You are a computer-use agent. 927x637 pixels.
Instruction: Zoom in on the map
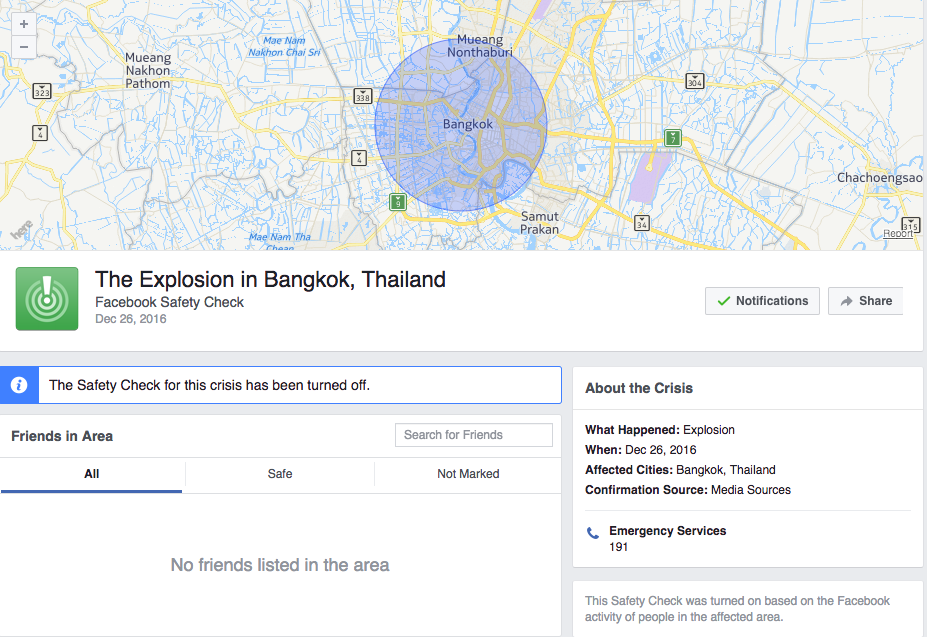pos(24,23)
